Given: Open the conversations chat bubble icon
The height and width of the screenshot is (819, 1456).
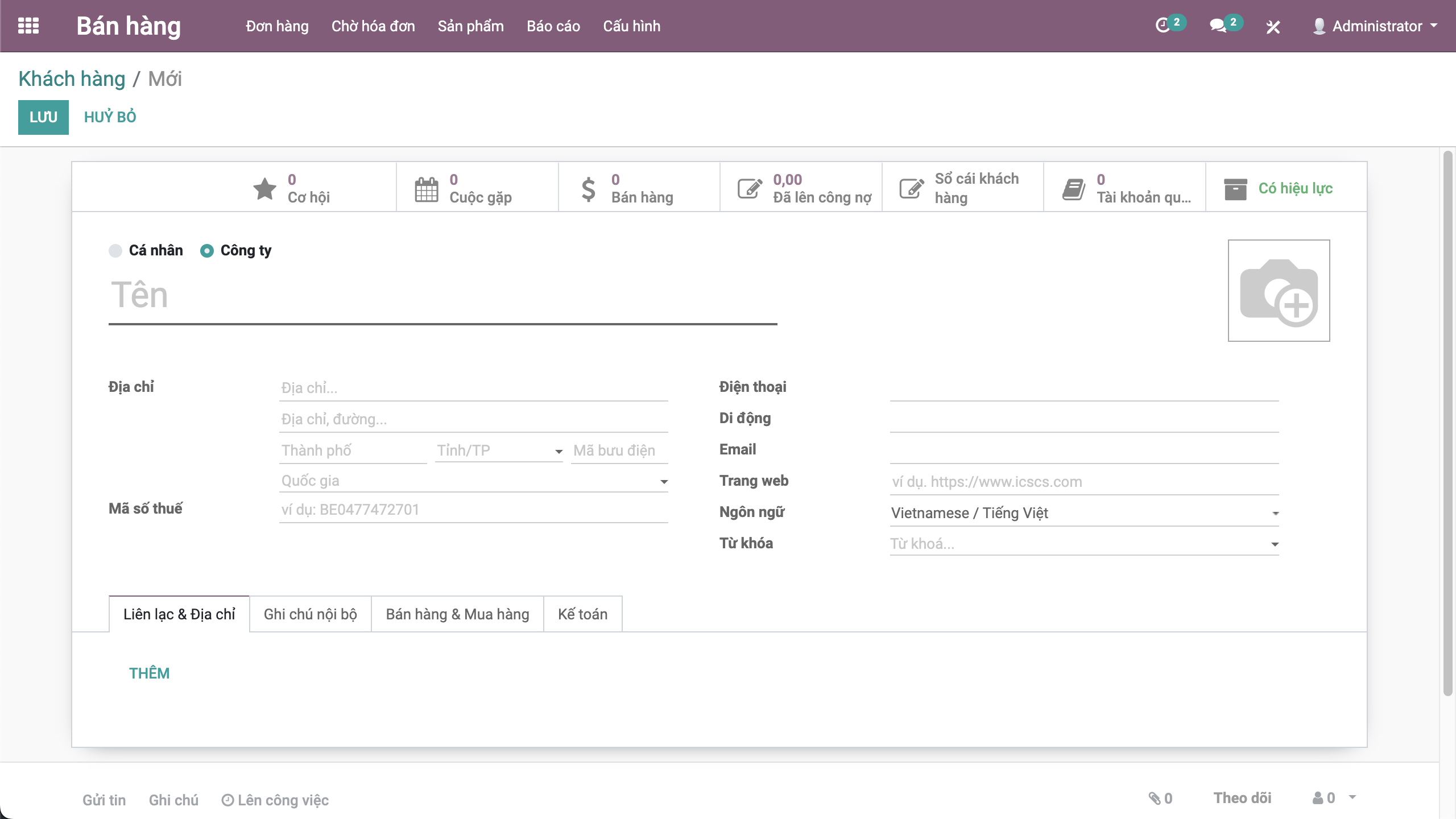Looking at the screenshot, I should [1218, 26].
